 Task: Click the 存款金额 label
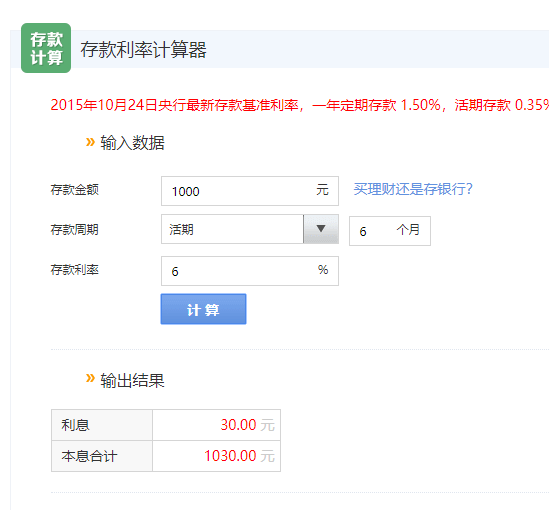(75, 190)
